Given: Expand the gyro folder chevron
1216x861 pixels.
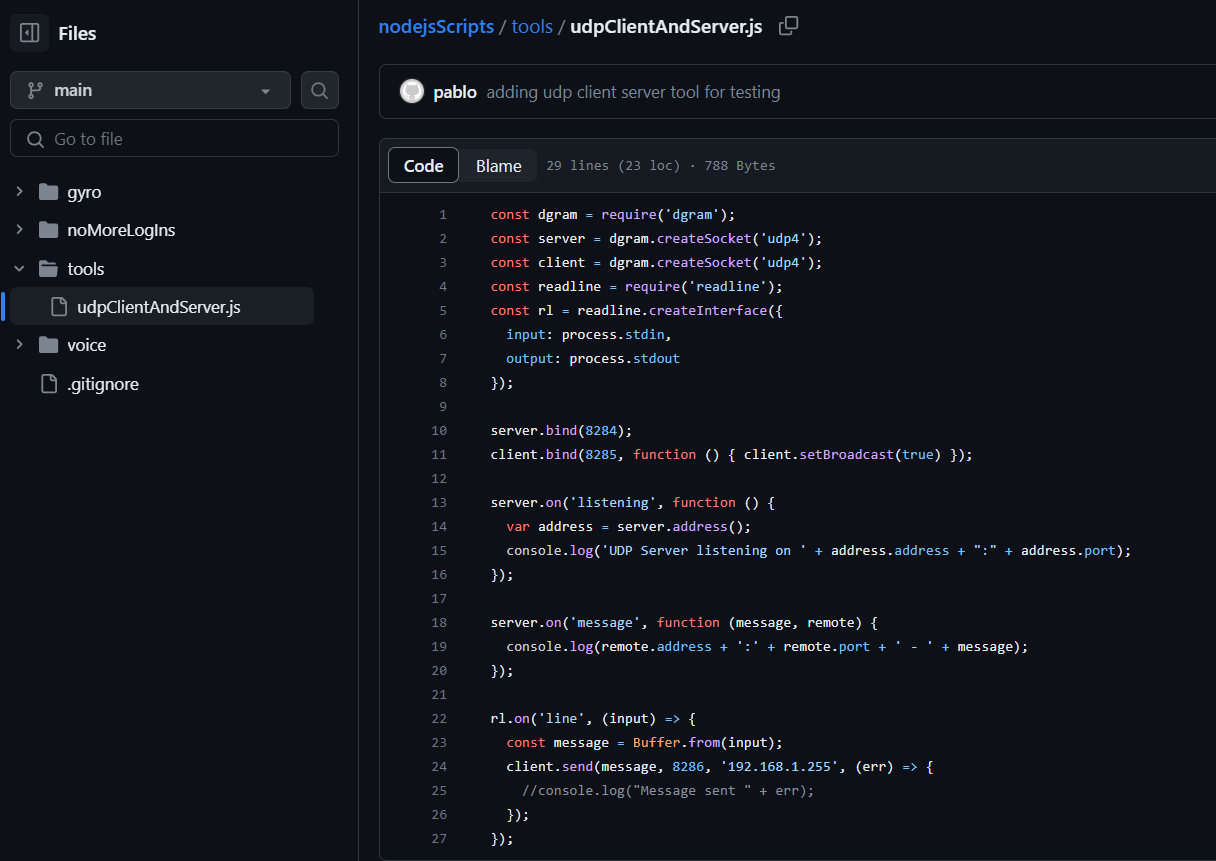Looking at the screenshot, I should click(x=19, y=192).
